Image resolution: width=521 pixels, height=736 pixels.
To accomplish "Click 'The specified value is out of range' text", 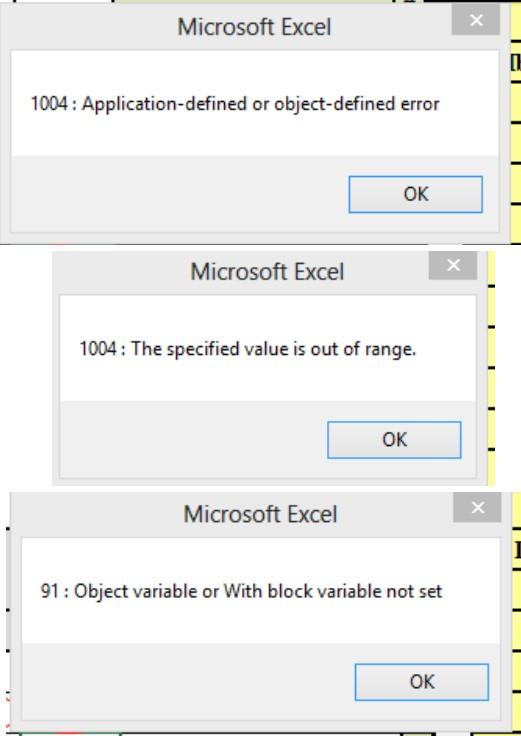I will [x=273, y=349].
